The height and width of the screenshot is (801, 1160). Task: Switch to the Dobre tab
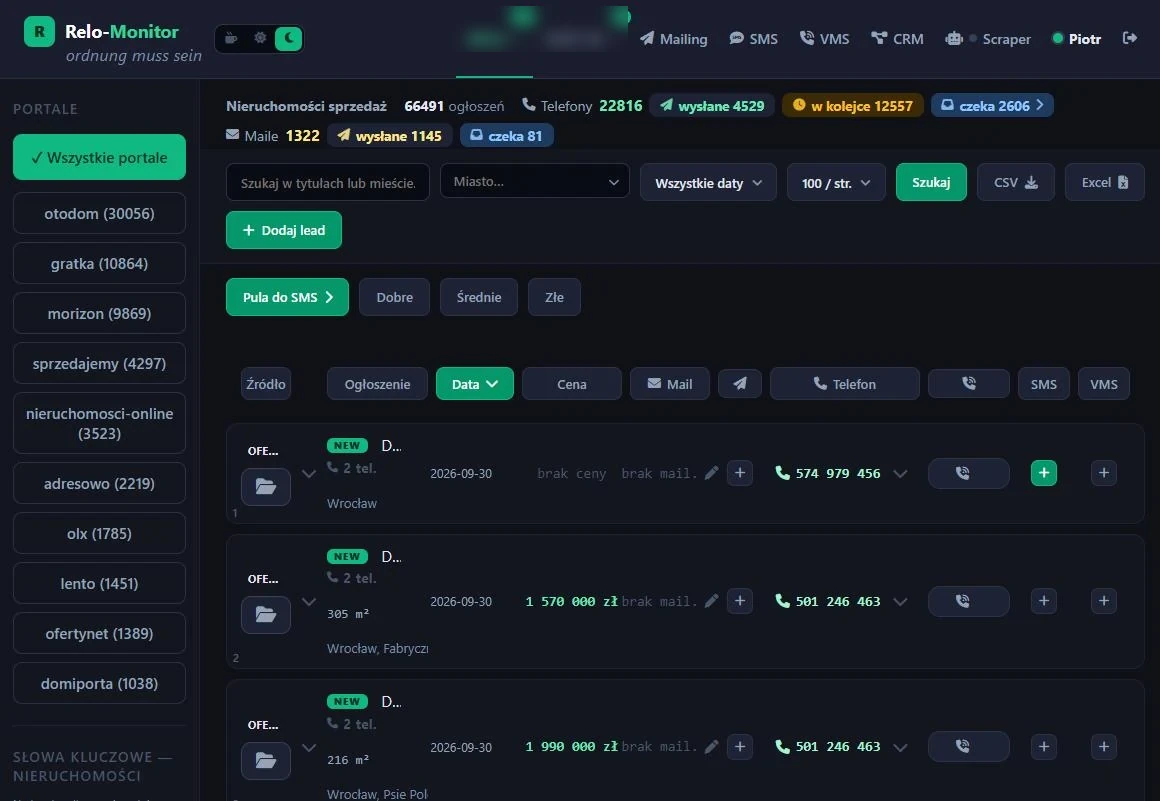[x=394, y=297]
